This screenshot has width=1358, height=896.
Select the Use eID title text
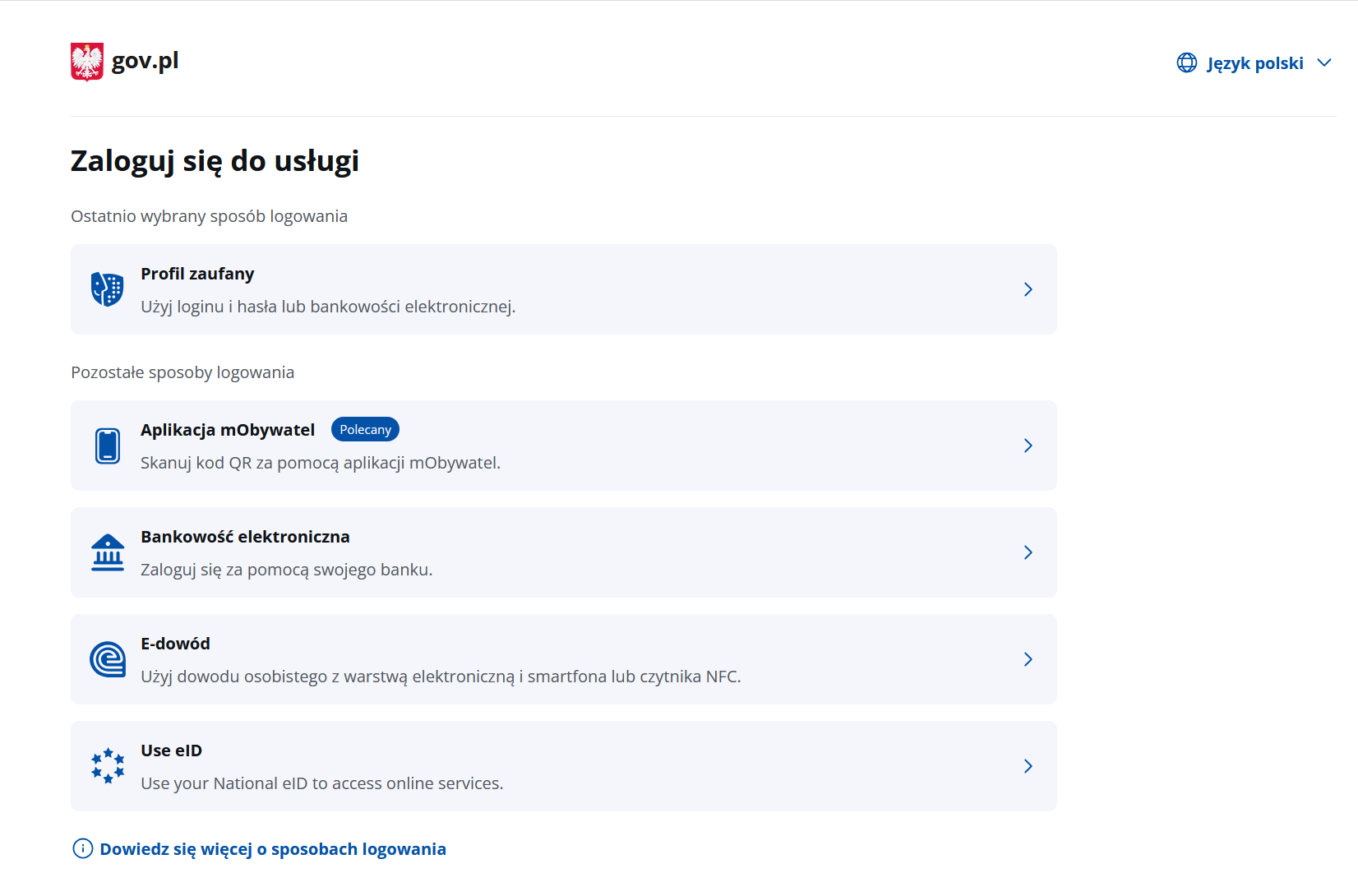171,751
